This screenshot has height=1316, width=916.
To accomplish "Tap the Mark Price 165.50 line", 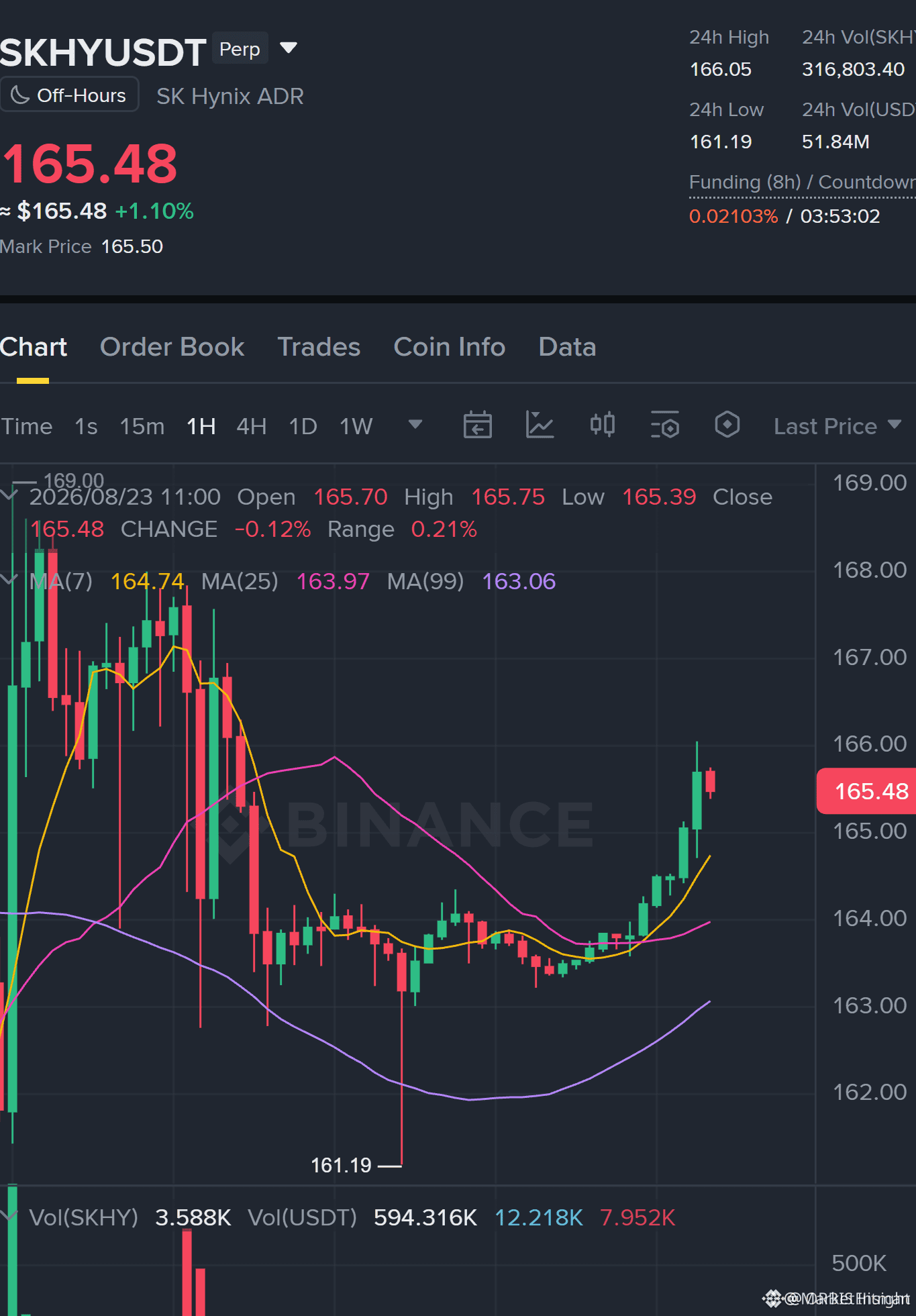I will coord(81,246).
